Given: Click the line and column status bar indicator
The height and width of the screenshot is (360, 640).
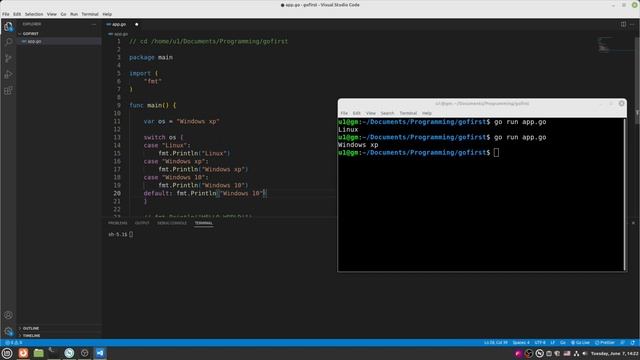Looking at the screenshot, I should (x=496, y=343).
